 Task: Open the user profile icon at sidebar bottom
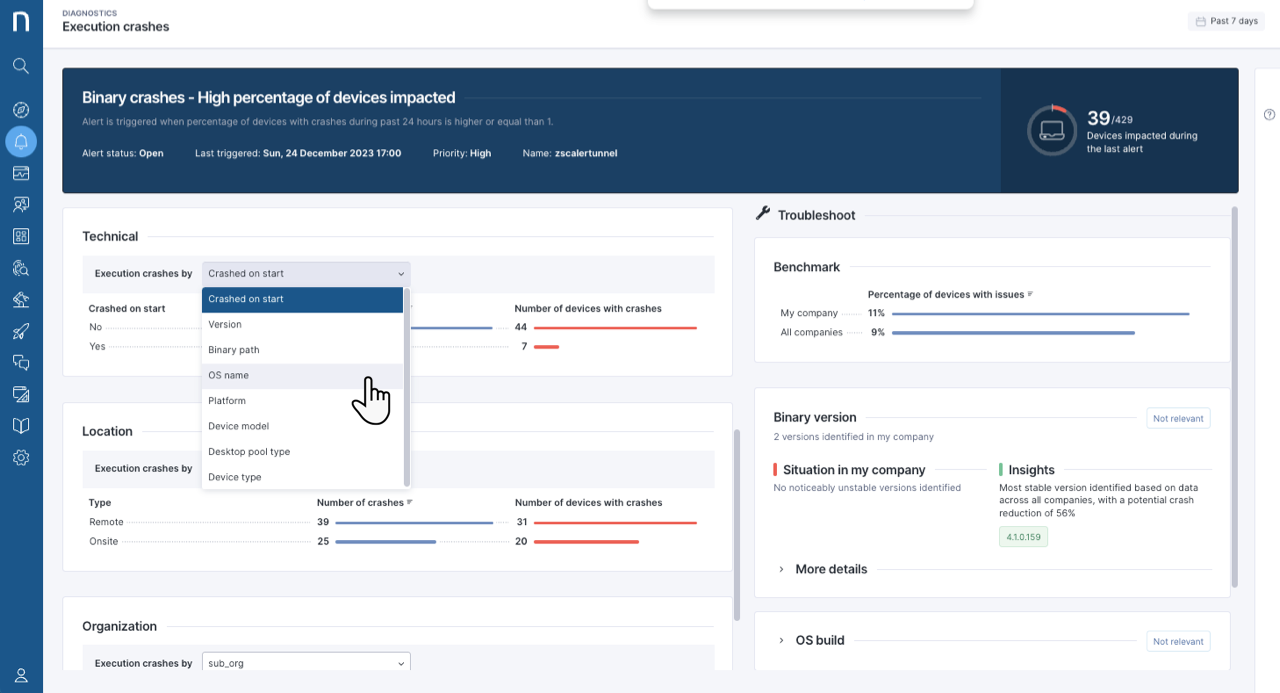pyautogui.click(x=21, y=675)
